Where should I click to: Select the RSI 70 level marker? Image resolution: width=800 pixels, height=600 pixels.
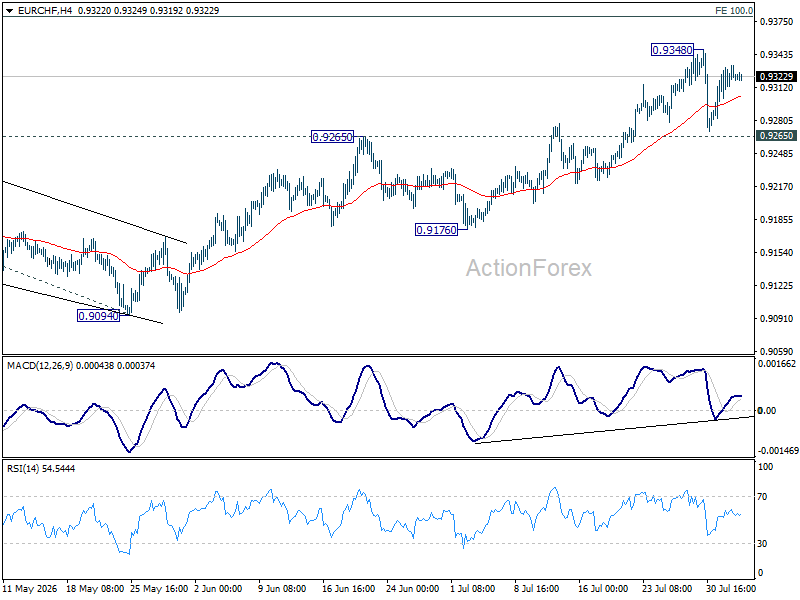[x=762, y=497]
